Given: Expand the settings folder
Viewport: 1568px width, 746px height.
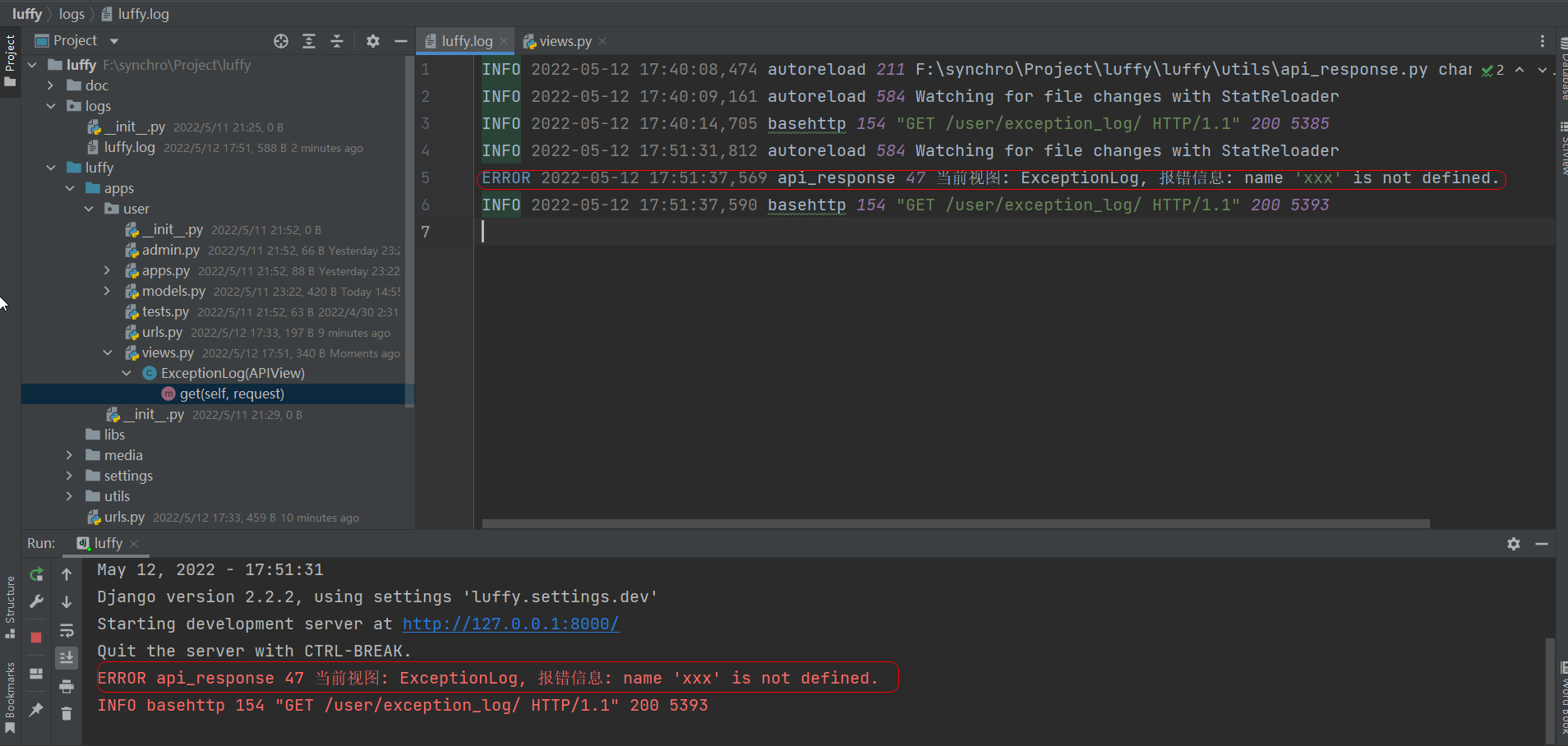Looking at the screenshot, I should coord(70,476).
